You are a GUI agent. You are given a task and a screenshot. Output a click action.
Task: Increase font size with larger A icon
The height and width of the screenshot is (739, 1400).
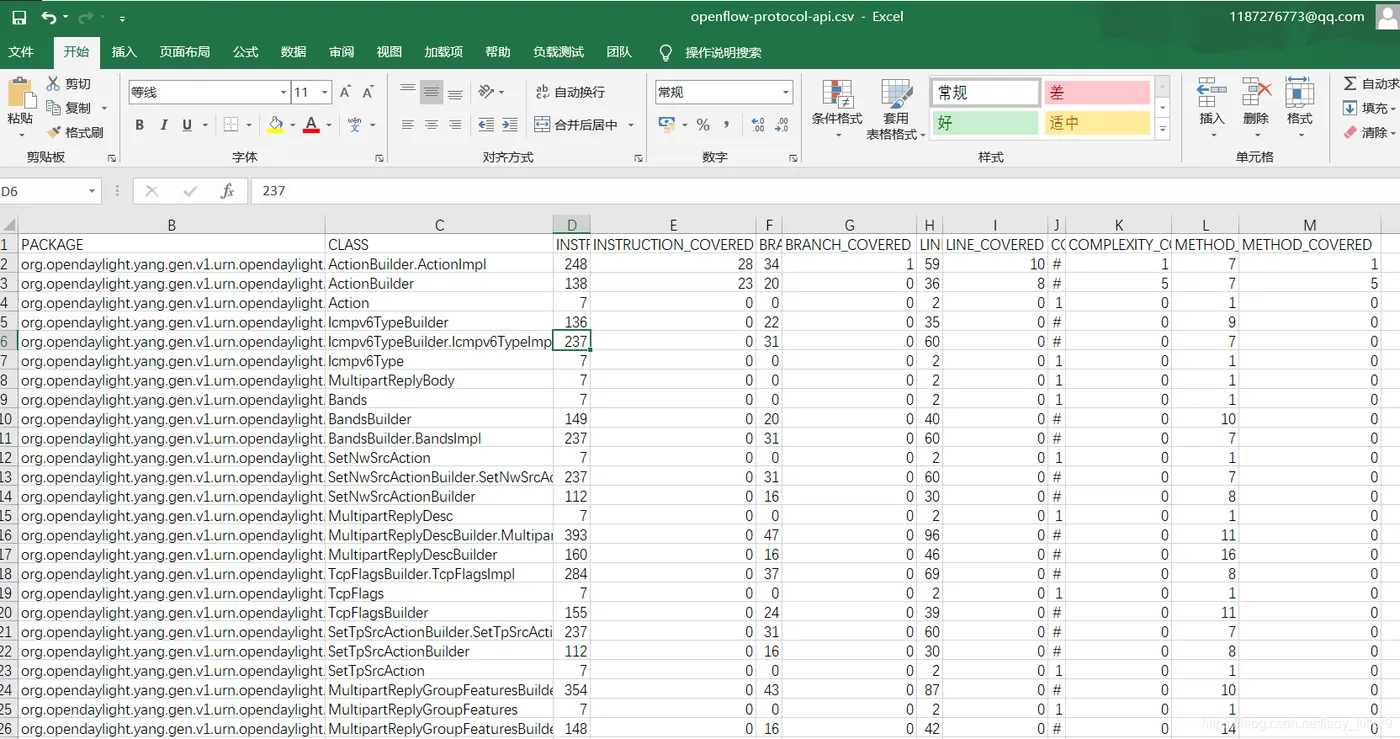tap(345, 92)
